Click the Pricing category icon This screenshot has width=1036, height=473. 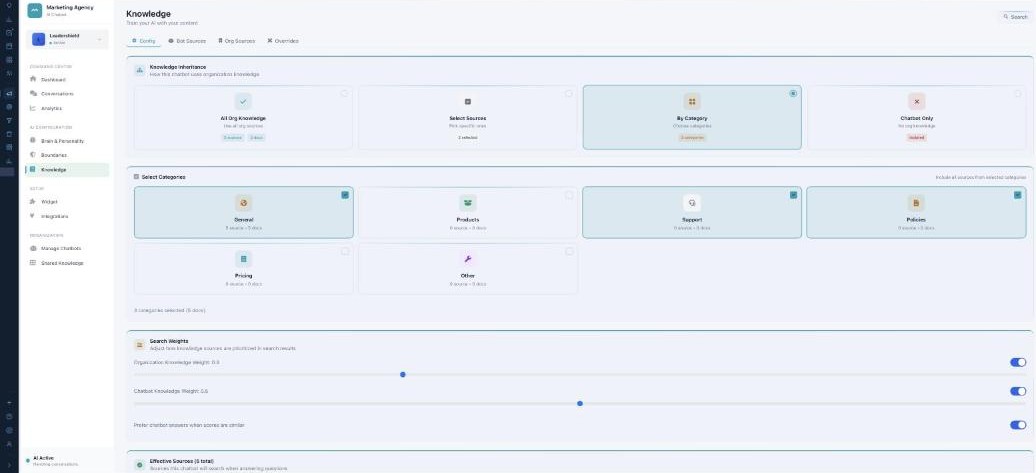tap(243, 259)
